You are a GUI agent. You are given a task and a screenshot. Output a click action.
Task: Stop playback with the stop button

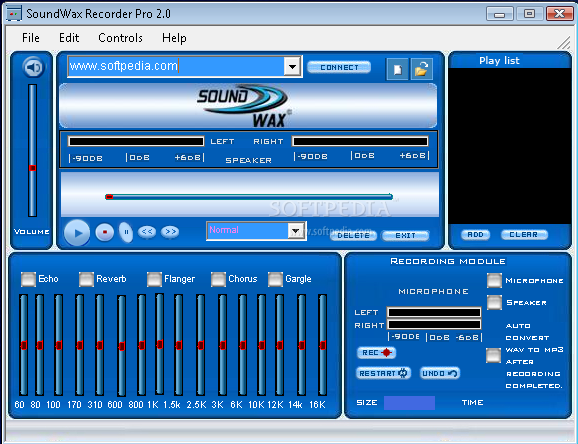pyautogui.click(x=105, y=232)
